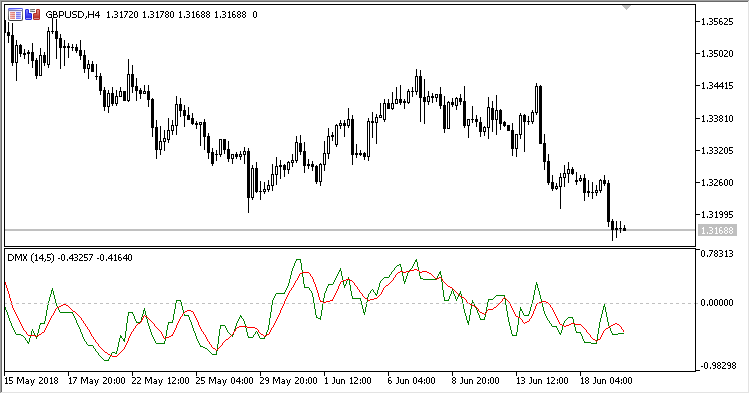Click the 1.35625 price scale value
The width and height of the screenshot is (750, 394).
pyautogui.click(x=717, y=22)
